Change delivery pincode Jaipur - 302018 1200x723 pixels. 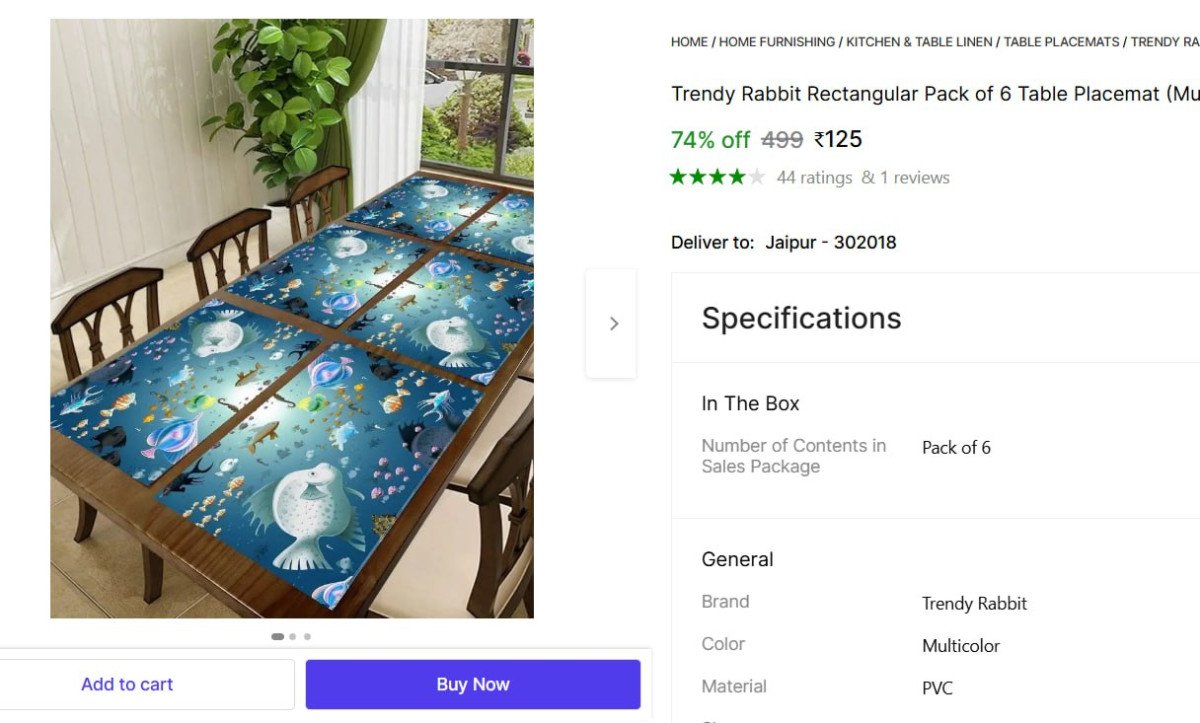pos(830,242)
